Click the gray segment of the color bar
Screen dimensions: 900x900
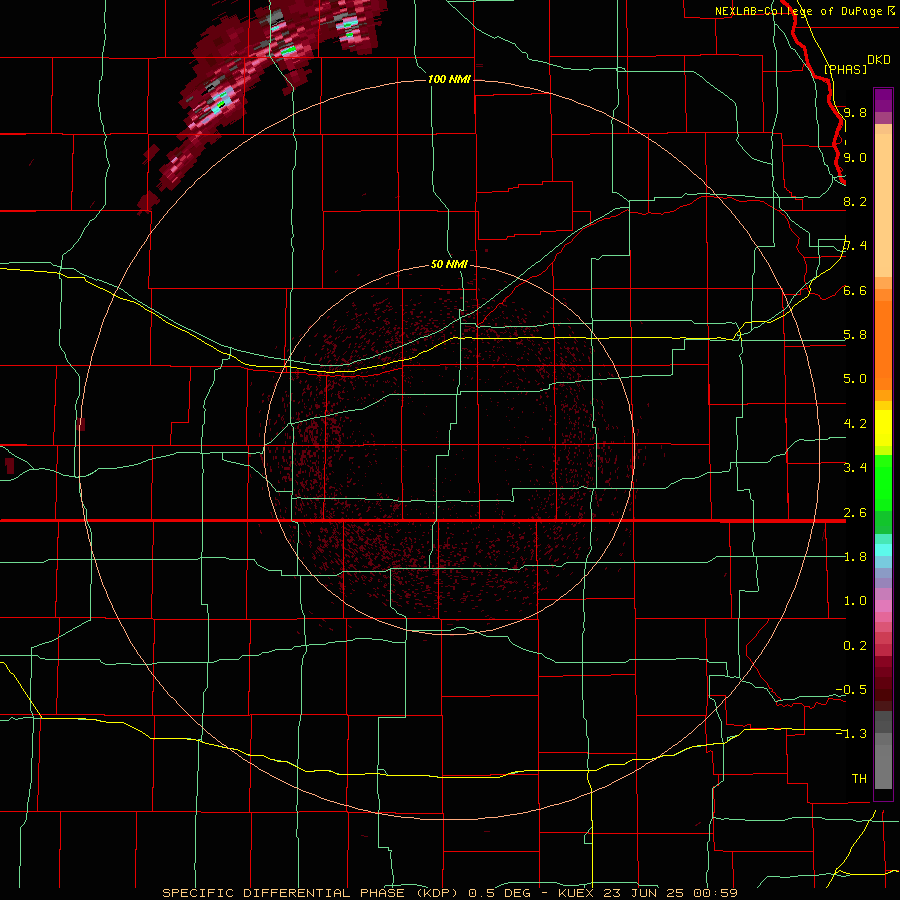pyautogui.click(x=883, y=752)
